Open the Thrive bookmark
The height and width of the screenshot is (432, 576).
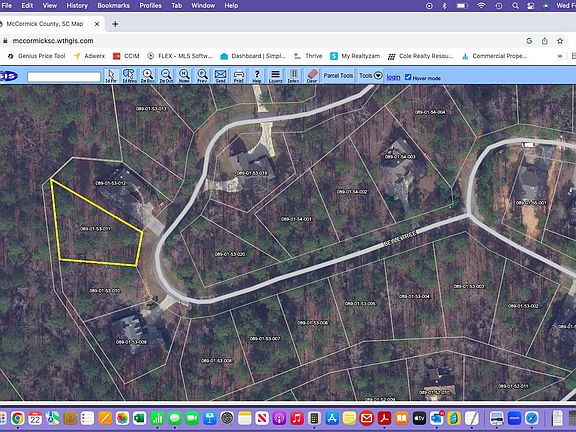308,56
